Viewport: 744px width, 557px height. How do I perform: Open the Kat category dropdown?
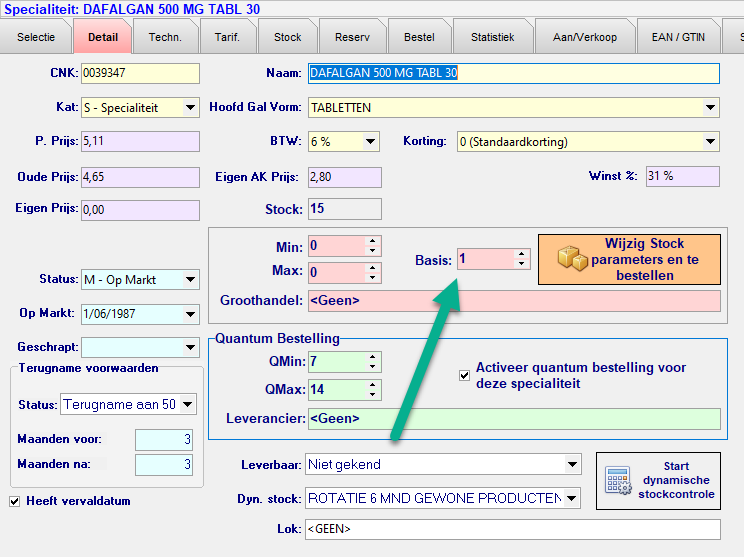tap(190, 108)
